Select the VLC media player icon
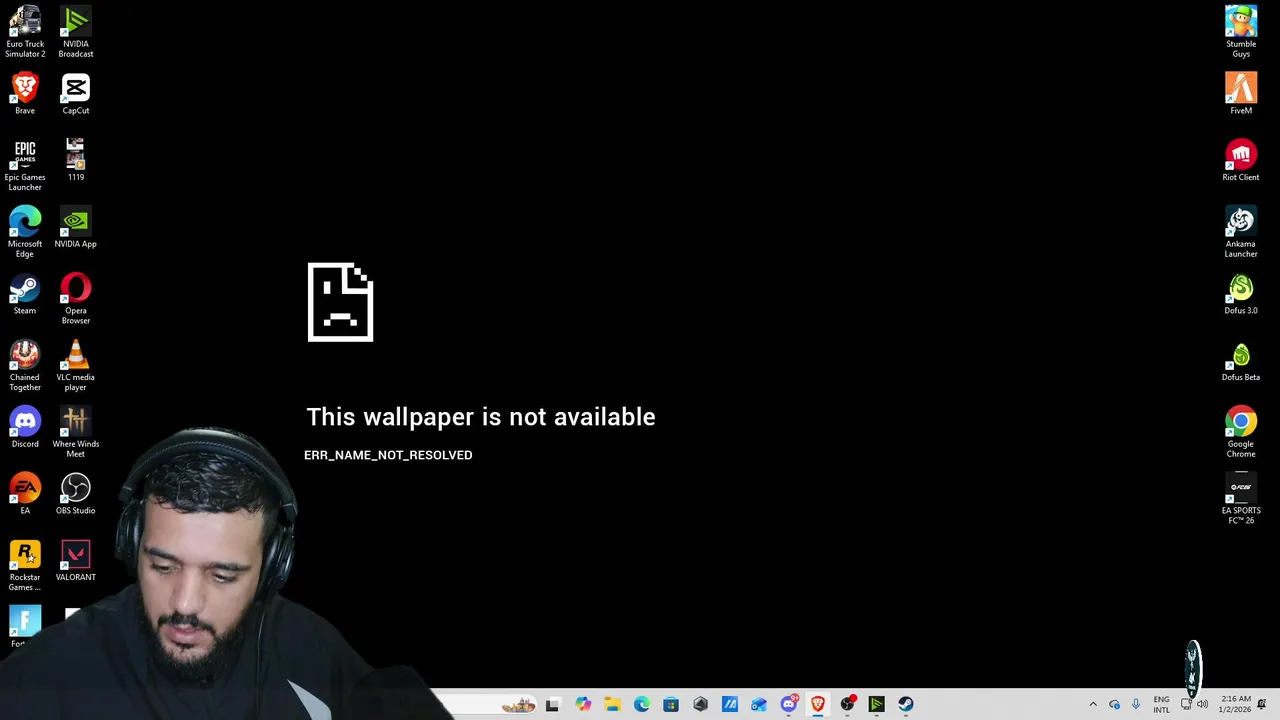The height and width of the screenshot is (720, 1280). [x=76, y=366]
